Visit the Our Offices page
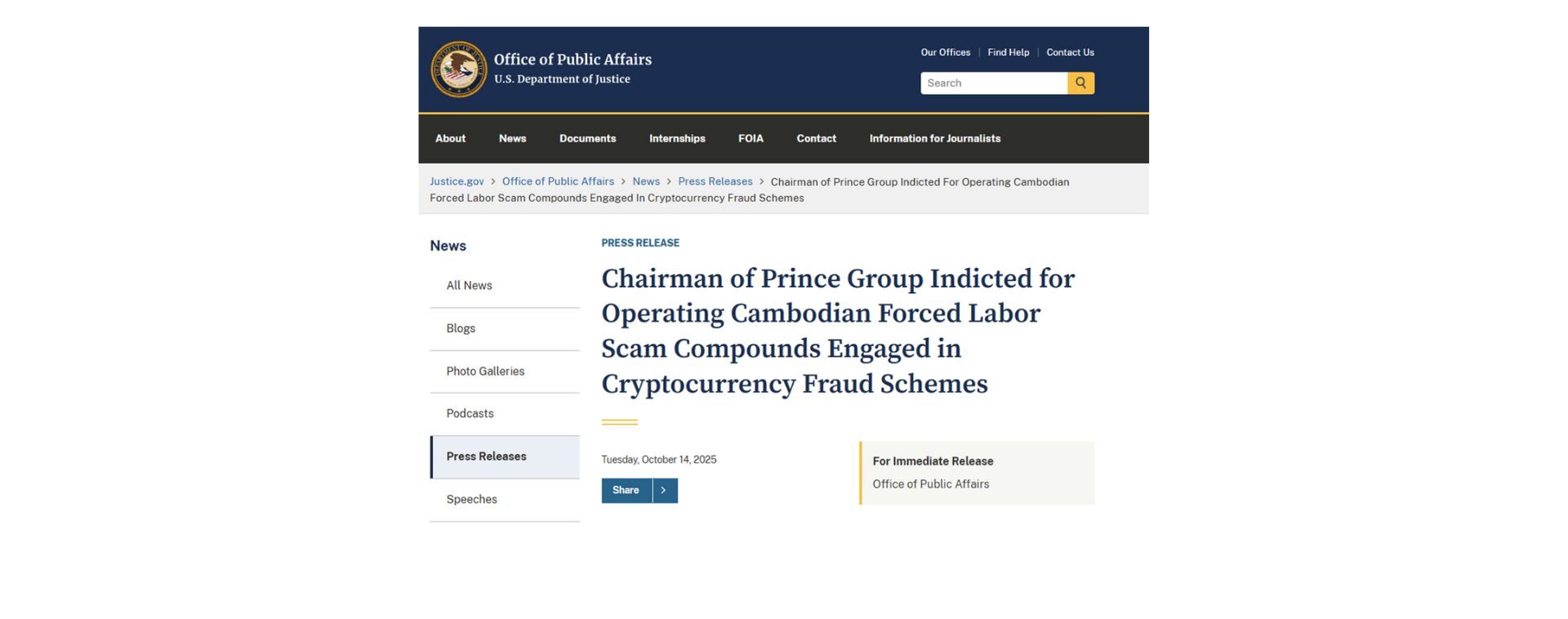Screen dimensions: 1568x619 [x=945, y=51]
